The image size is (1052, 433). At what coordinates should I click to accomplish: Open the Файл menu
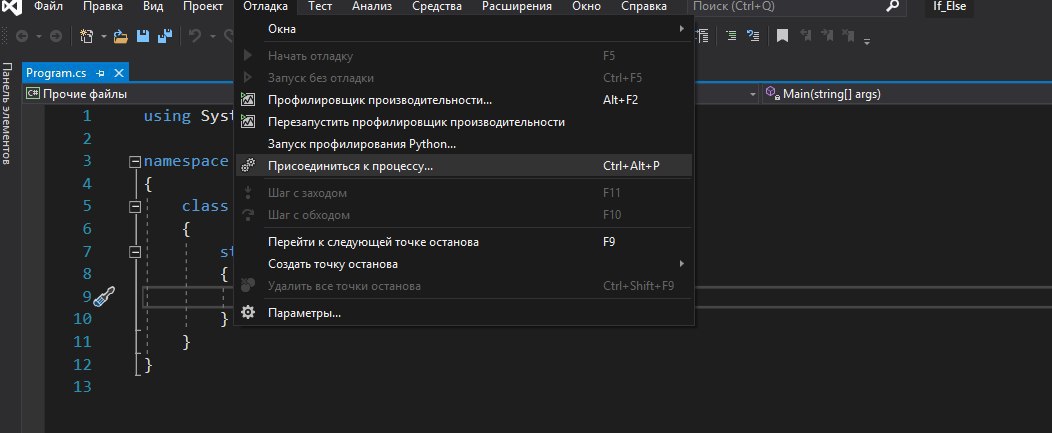48,7
